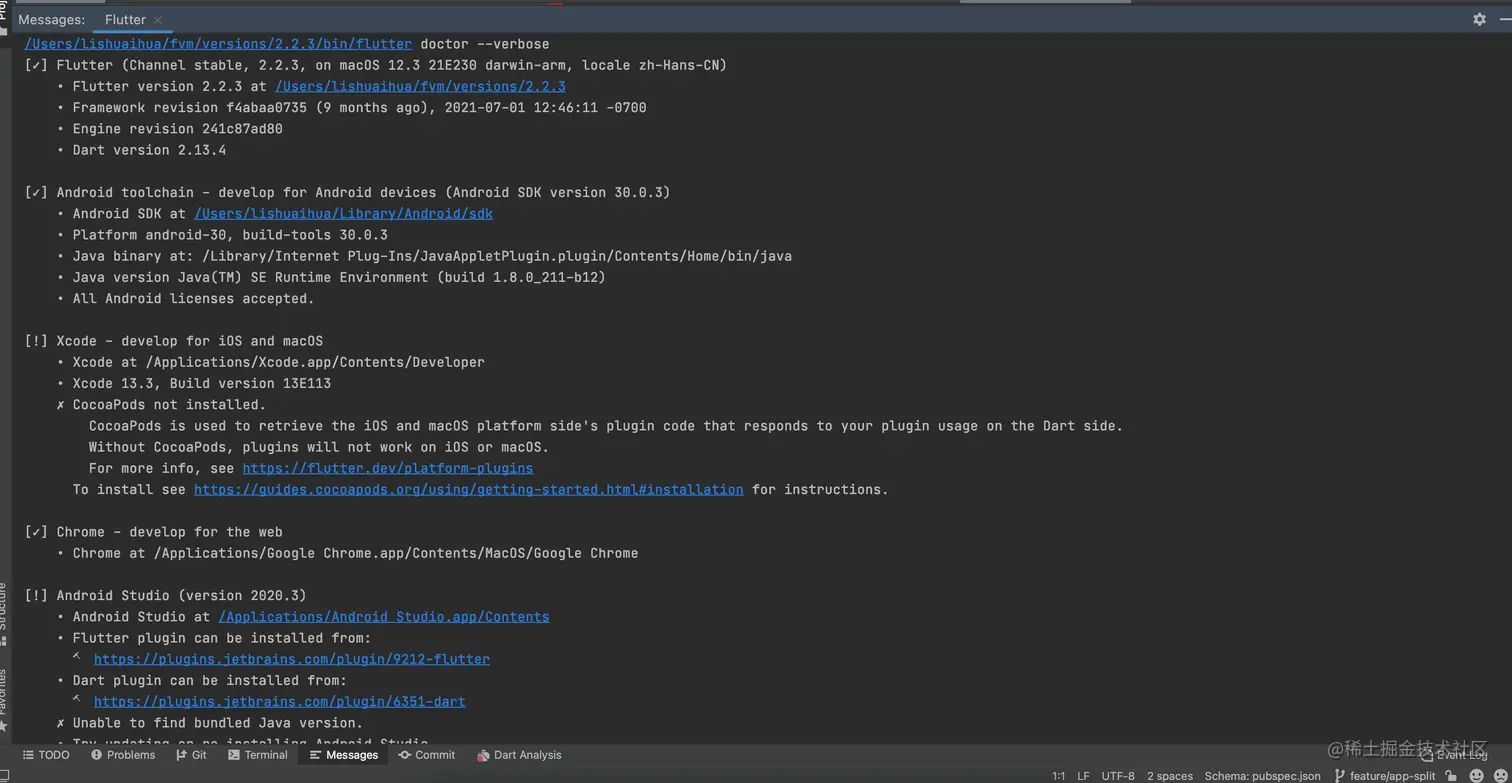Open Event Log in status bar
Viewport: 1512px width, 783px height.
coord(1453,755)
